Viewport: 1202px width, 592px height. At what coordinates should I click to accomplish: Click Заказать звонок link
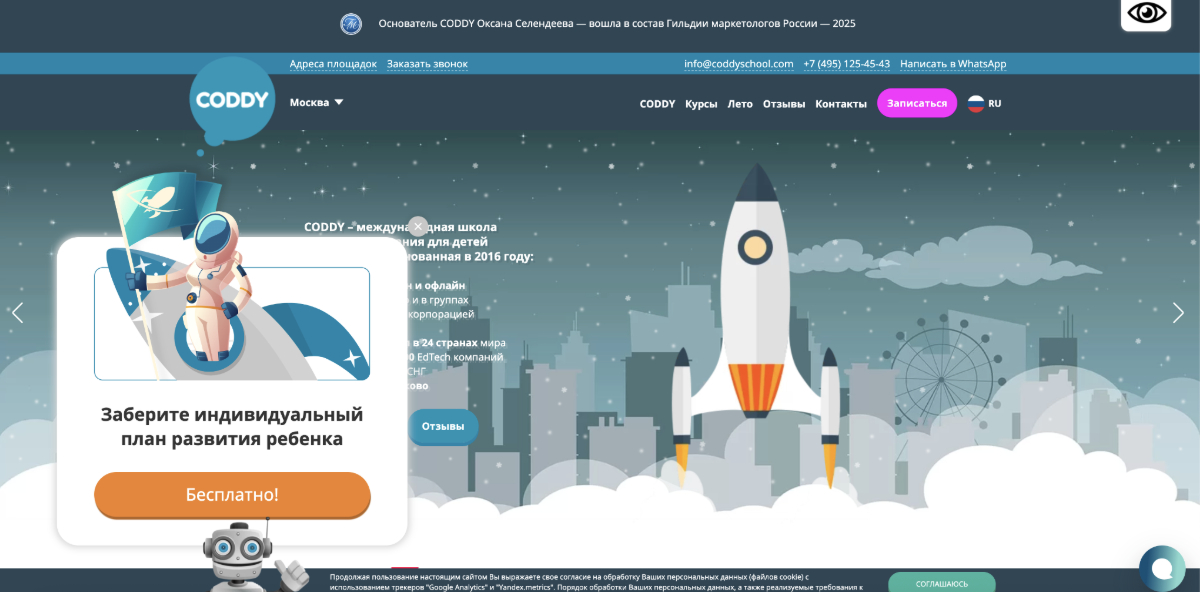427,64
